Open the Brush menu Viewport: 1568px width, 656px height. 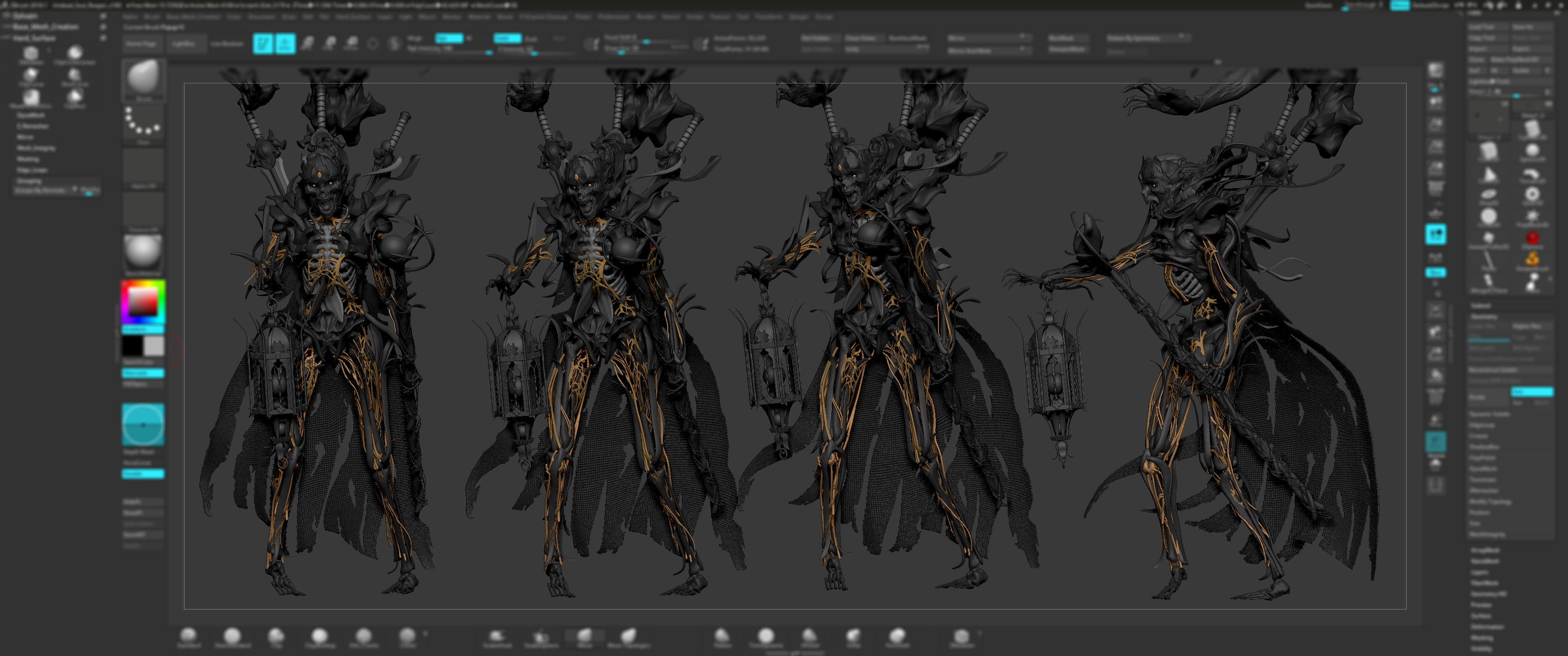152,17
